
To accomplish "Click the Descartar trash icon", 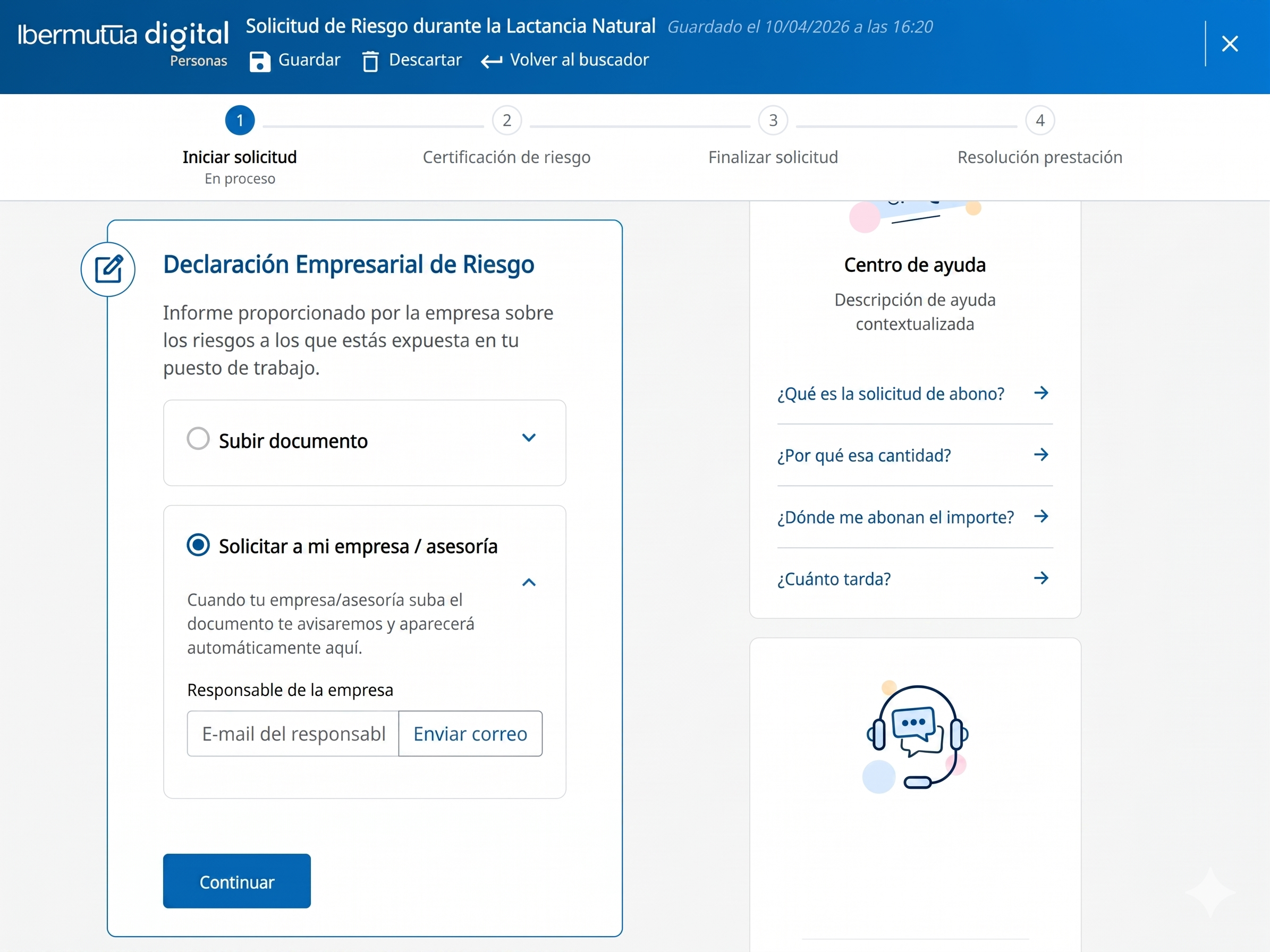I will click(370, 61).
